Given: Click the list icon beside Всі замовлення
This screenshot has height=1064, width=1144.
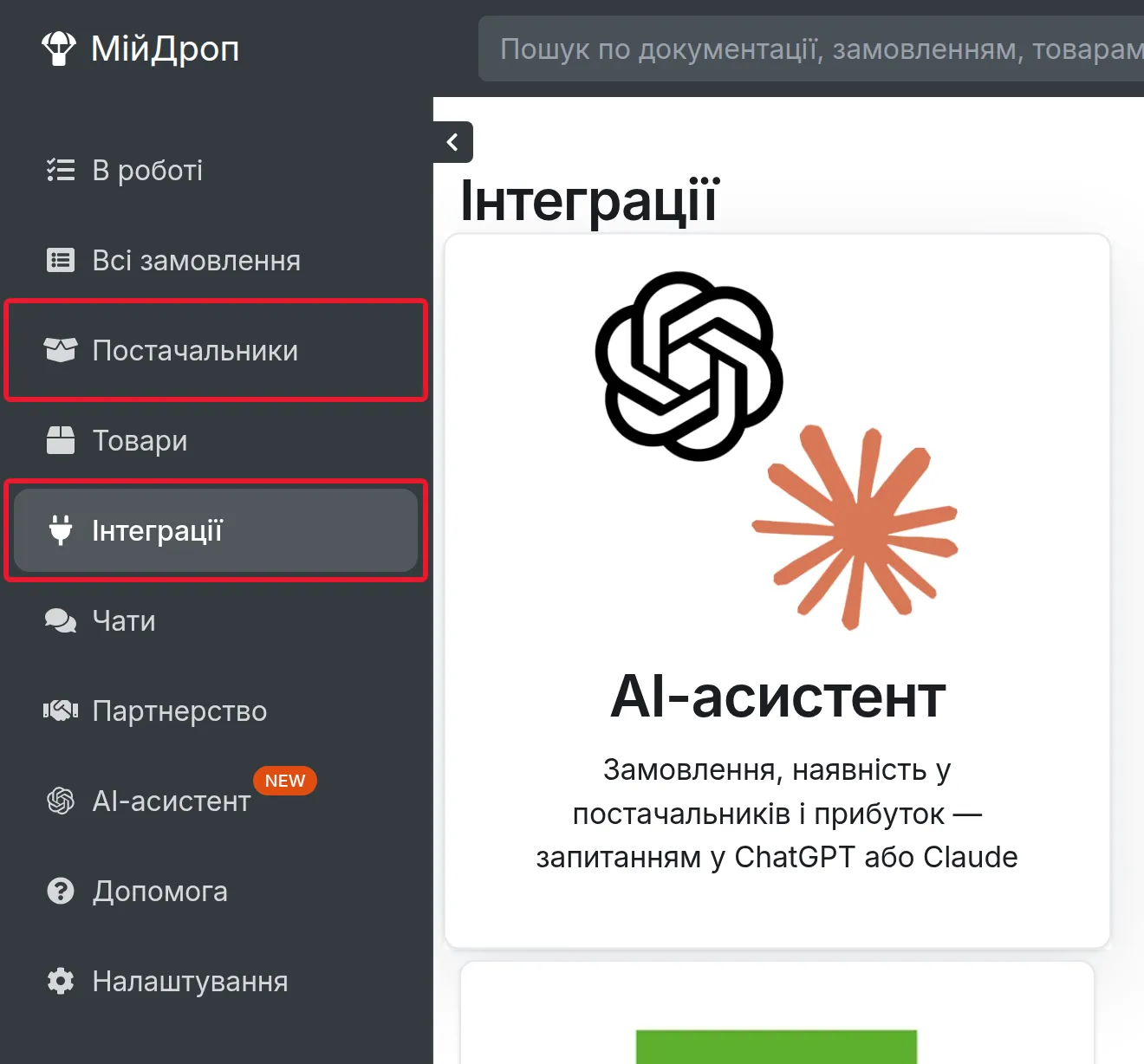Looking at the screenshot, I should [x=61, y=260].
